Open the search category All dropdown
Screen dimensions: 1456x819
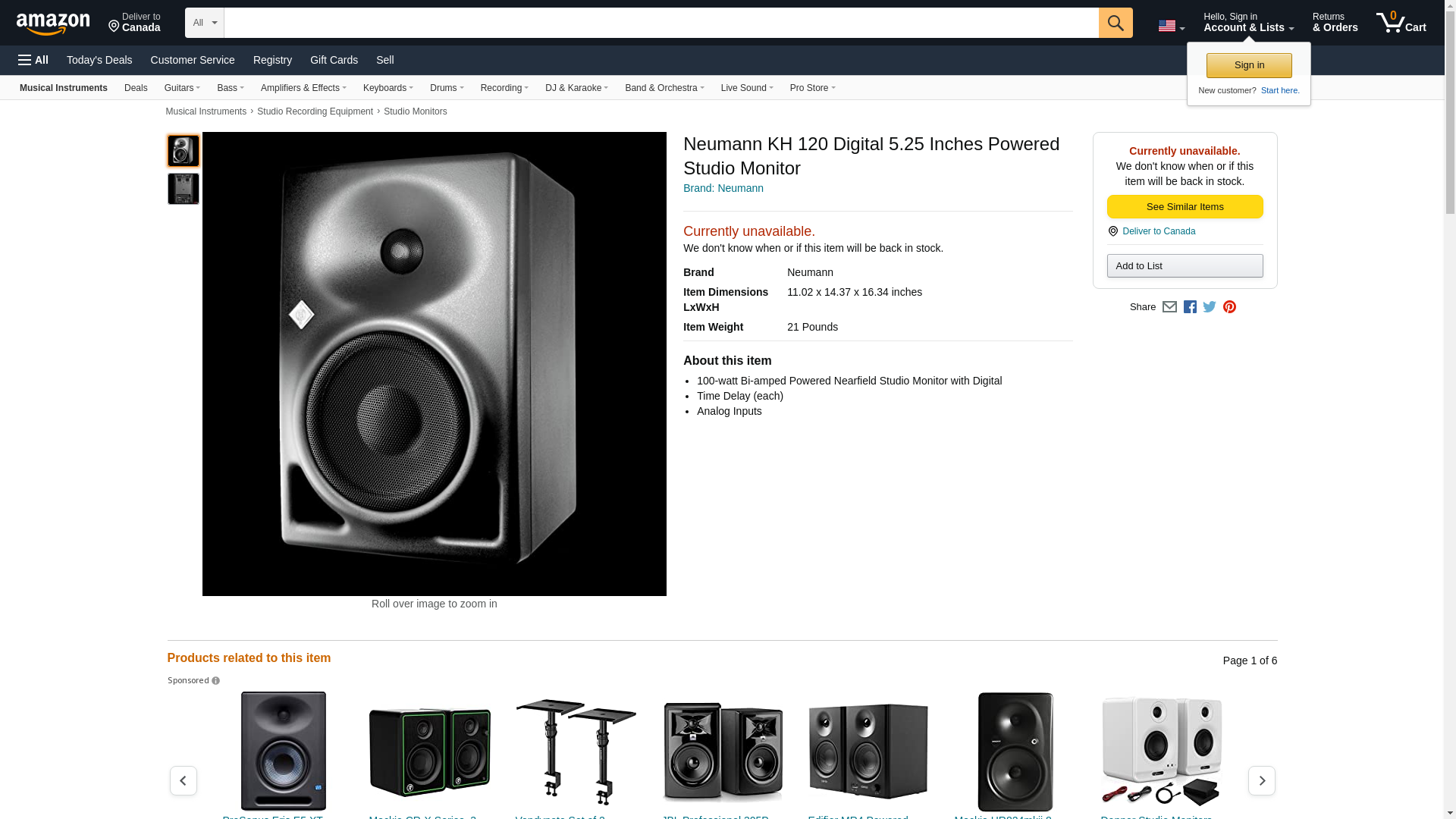(205, 23)
